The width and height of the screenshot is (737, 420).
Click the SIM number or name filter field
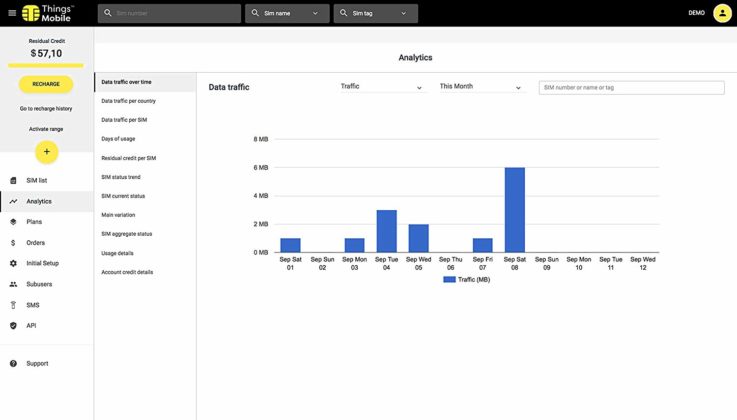[x=631, y=87]
